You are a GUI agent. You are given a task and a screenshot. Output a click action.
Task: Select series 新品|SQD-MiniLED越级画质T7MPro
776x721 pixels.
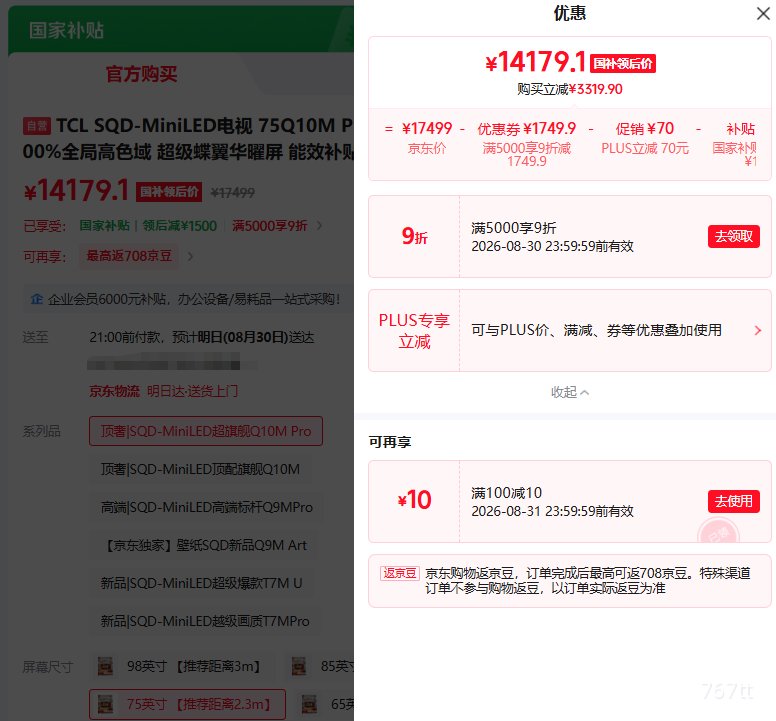click(205, 622)
